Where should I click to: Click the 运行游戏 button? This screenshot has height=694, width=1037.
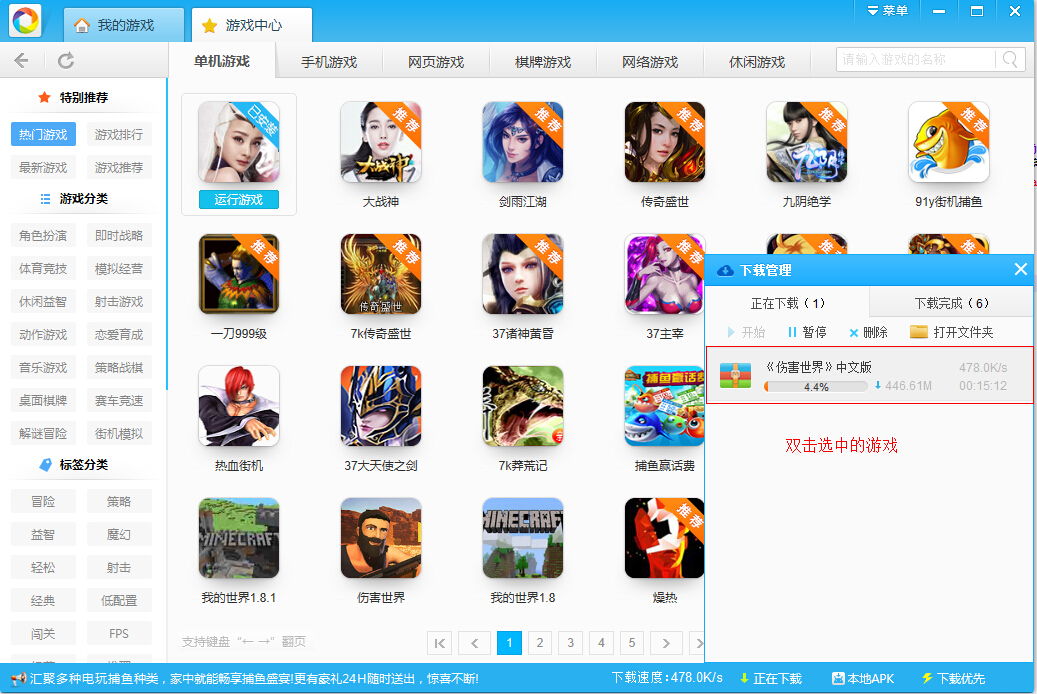238,200
